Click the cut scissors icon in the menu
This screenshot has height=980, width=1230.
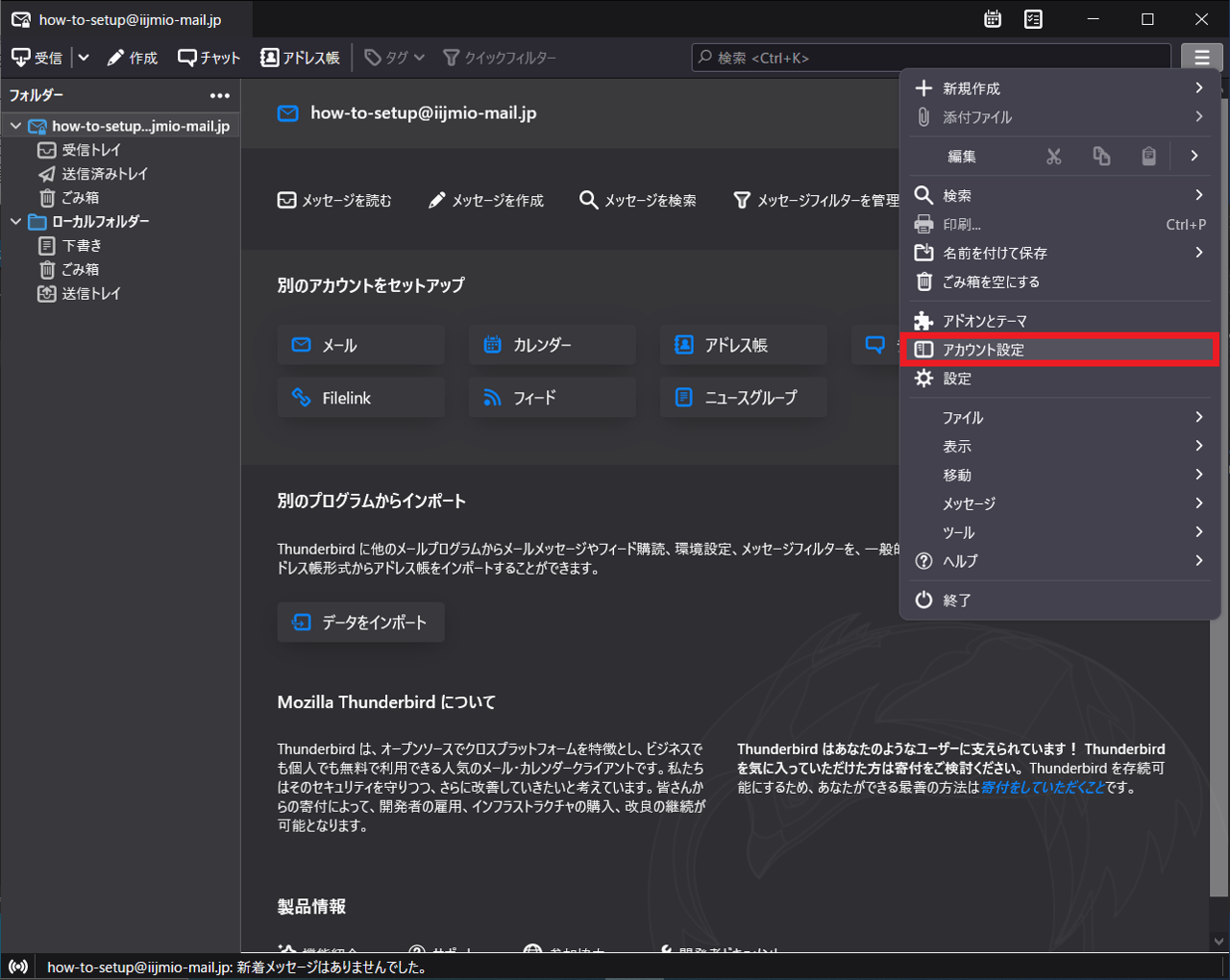[x=1054, y=156]
